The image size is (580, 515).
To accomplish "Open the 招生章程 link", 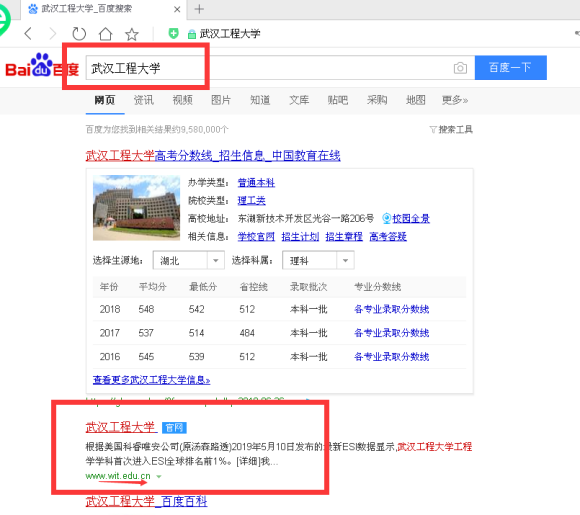I will (344, 236).
